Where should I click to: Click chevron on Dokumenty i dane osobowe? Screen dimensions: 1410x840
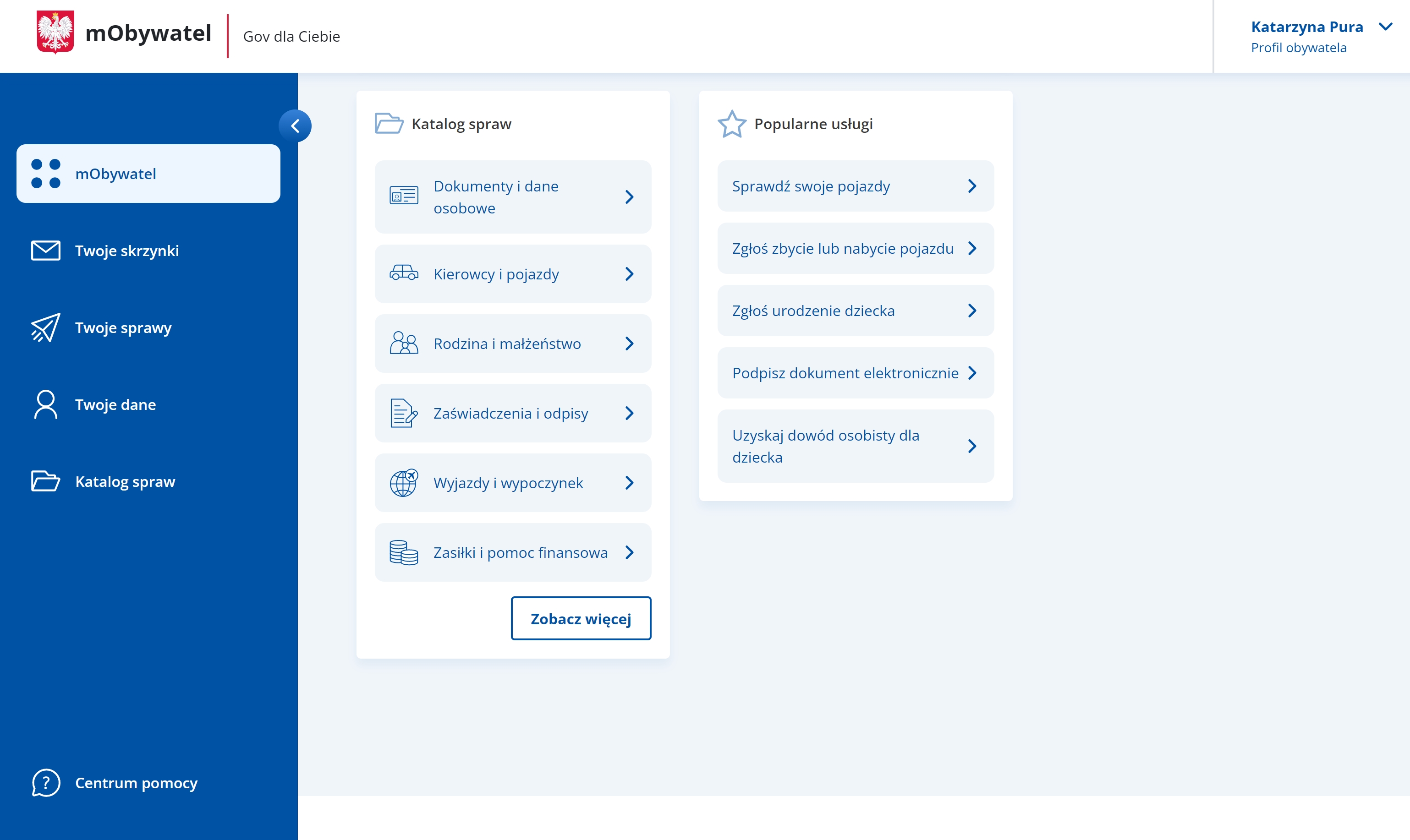[629, 196]
